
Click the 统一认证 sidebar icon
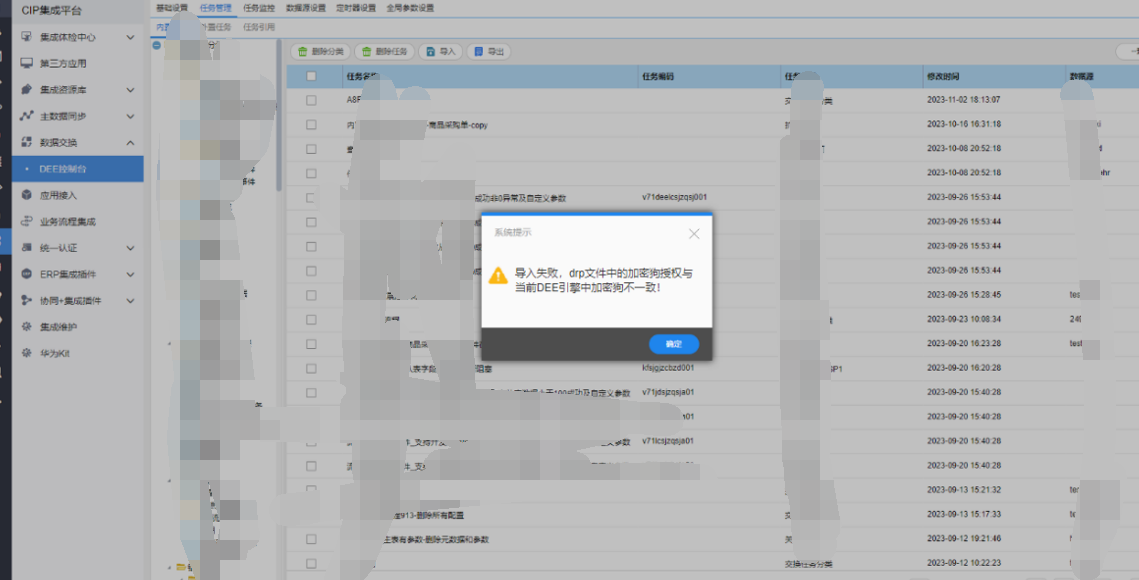coord(27,248)
